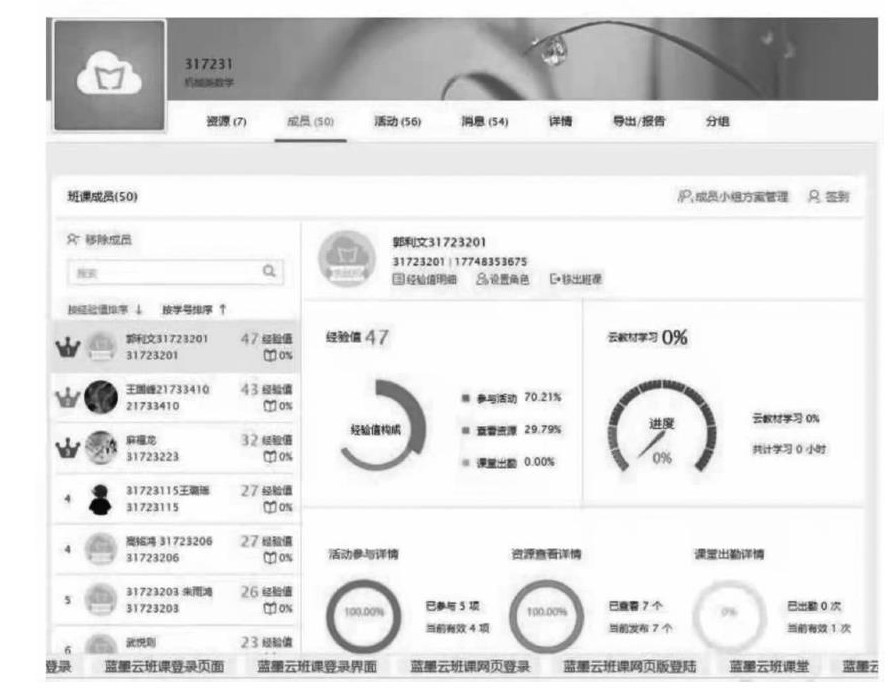Sort members by 按学号排序
Viewport: 893px width, 692px height.
point(194,309)
